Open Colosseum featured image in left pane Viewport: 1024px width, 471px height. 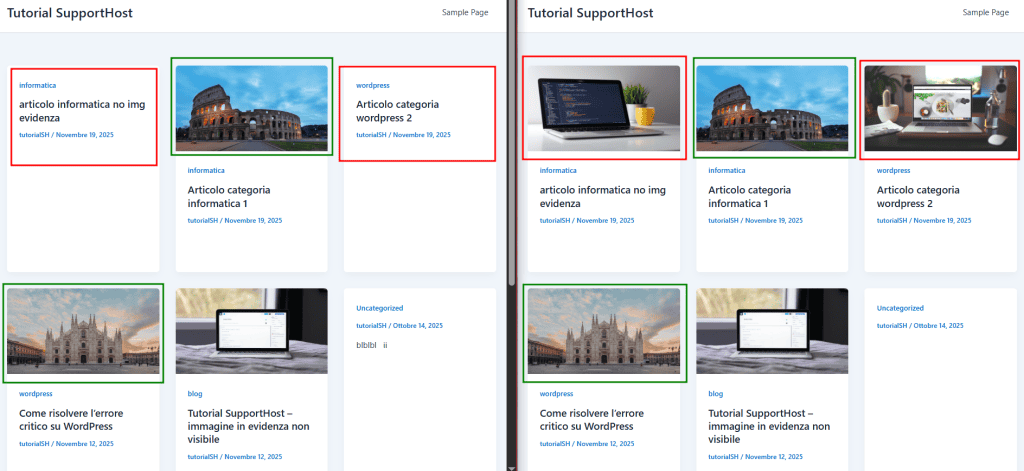251,108
